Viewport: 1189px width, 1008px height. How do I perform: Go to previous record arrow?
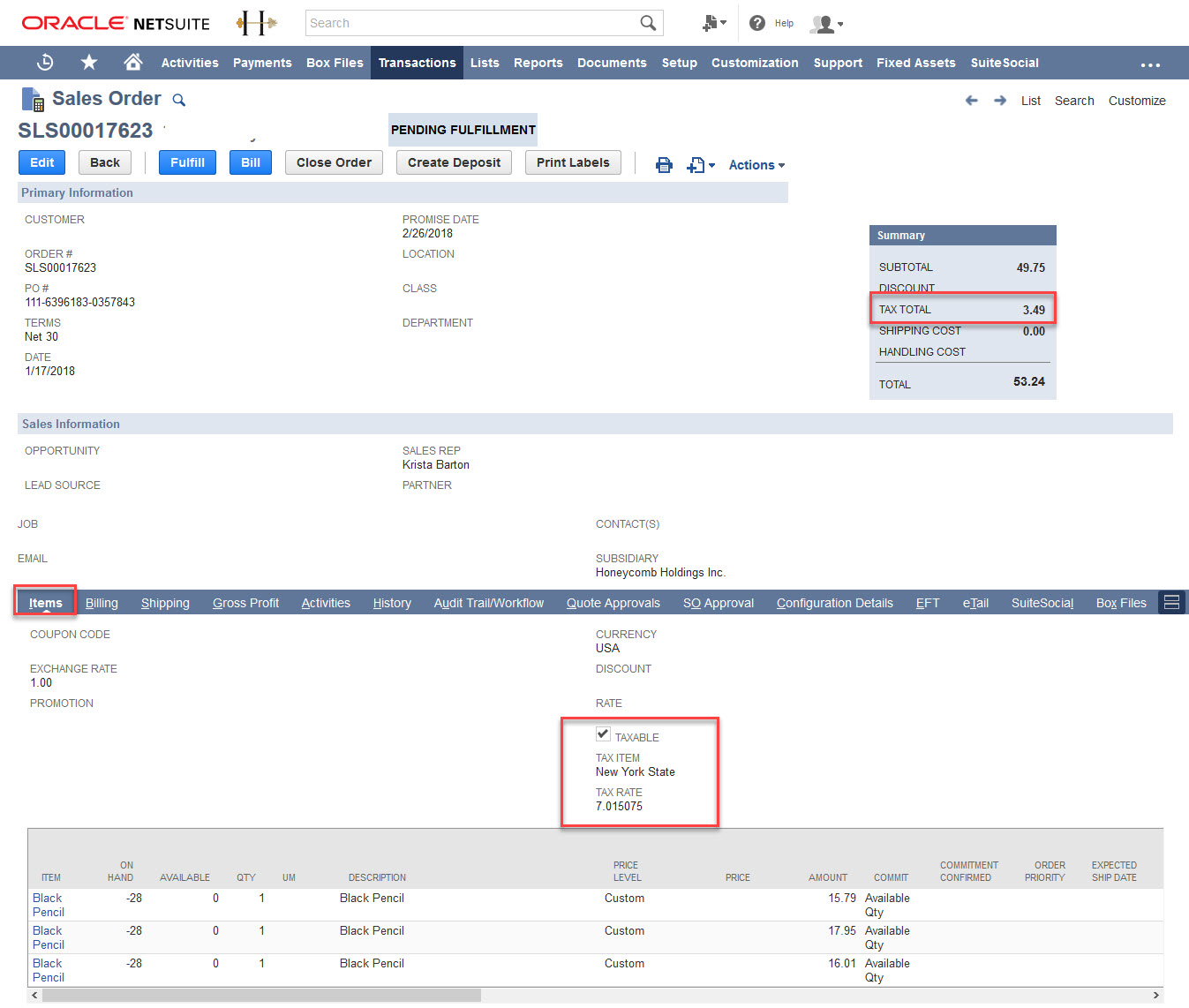[972, 101]
